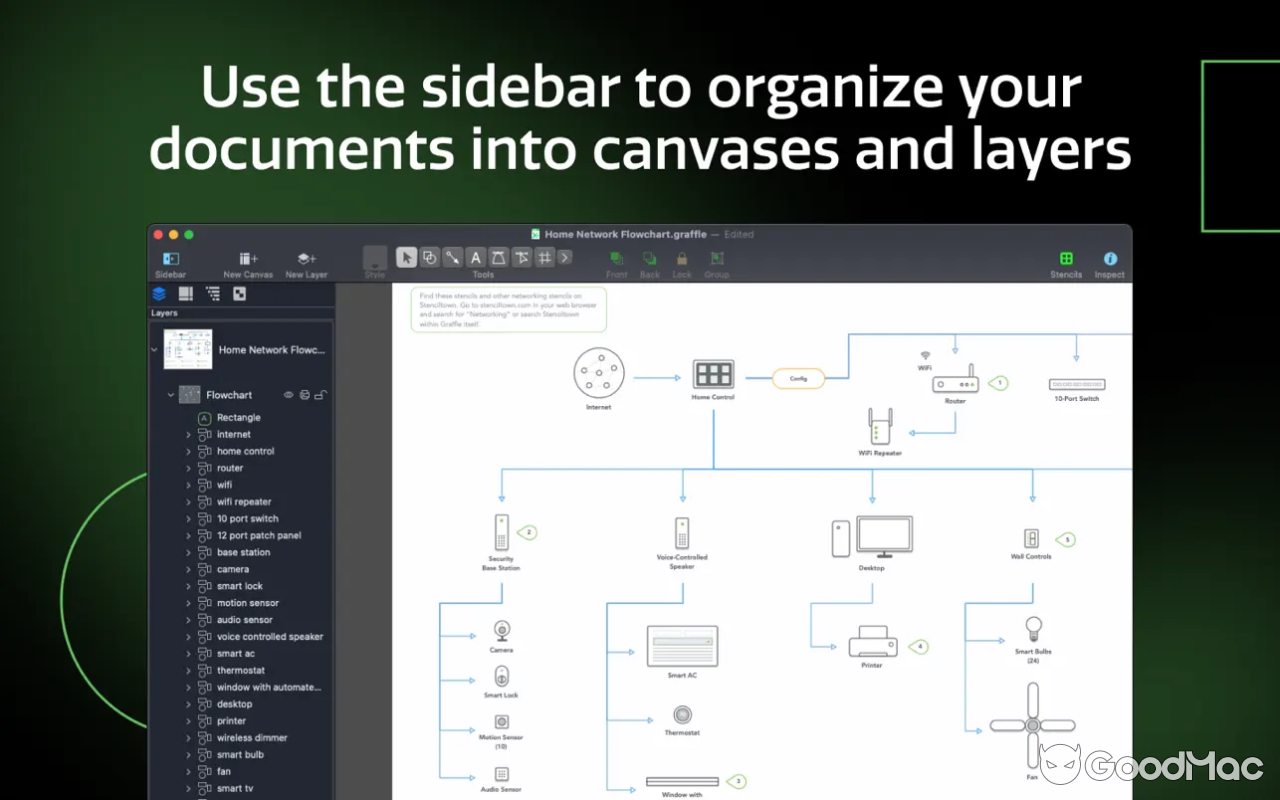Select the Rectangle item in layers

tap(238, 418)
